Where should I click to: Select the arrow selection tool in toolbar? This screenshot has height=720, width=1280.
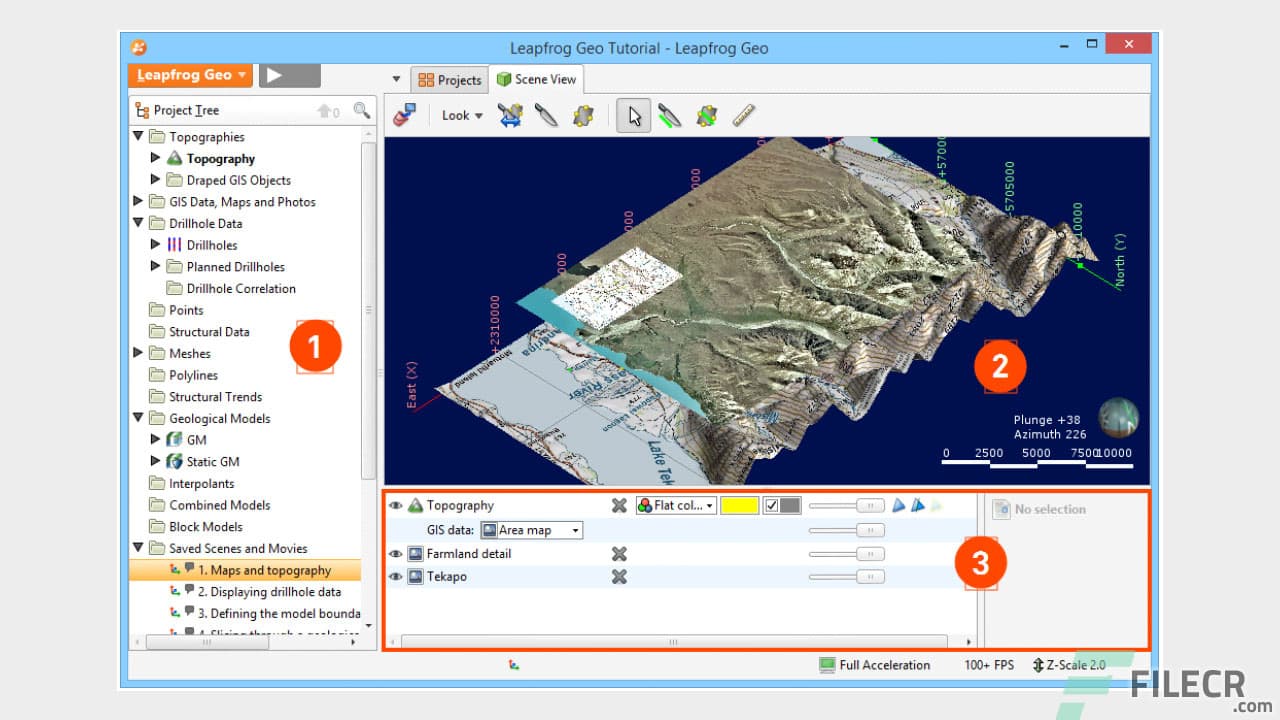tap(633, 115)
